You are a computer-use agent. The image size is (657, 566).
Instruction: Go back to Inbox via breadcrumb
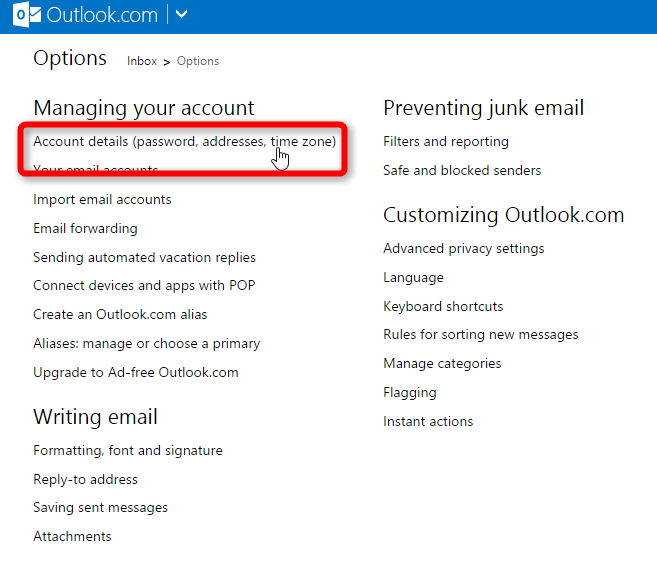(142, 61)
